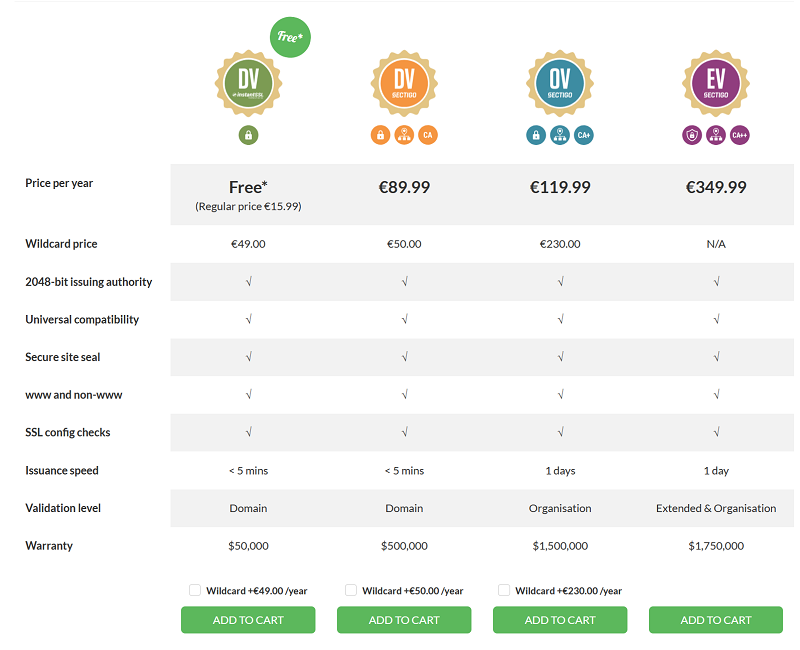Viewport: 800px width, 650px height.
Task: Click the orange CA icon
Action: [428, 135]
